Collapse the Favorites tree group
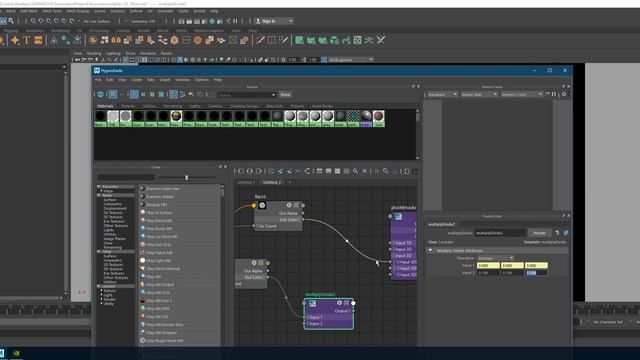Viewport: 640px width, 360px height. (x=99, y=187)
